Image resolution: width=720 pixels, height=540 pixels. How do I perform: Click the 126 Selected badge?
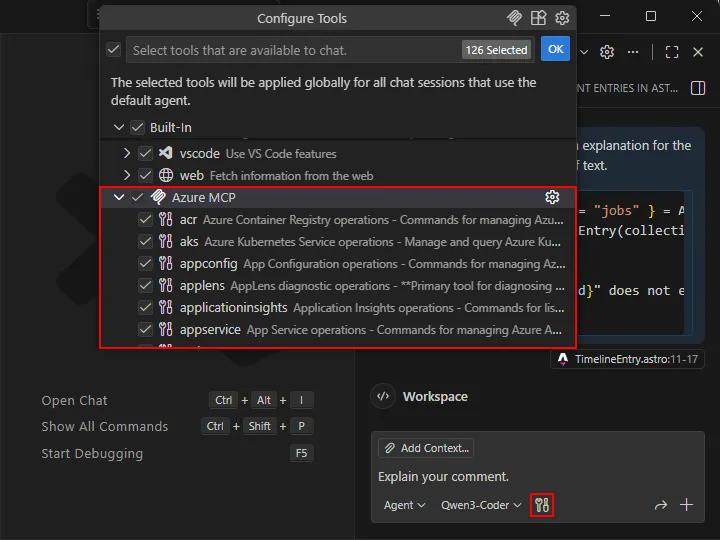tap(496, 50)
